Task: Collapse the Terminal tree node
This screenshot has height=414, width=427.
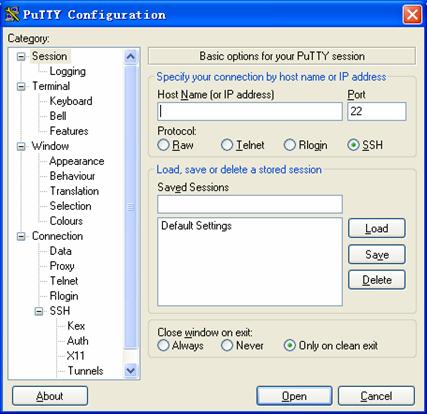Action: [x=21, y=87]
